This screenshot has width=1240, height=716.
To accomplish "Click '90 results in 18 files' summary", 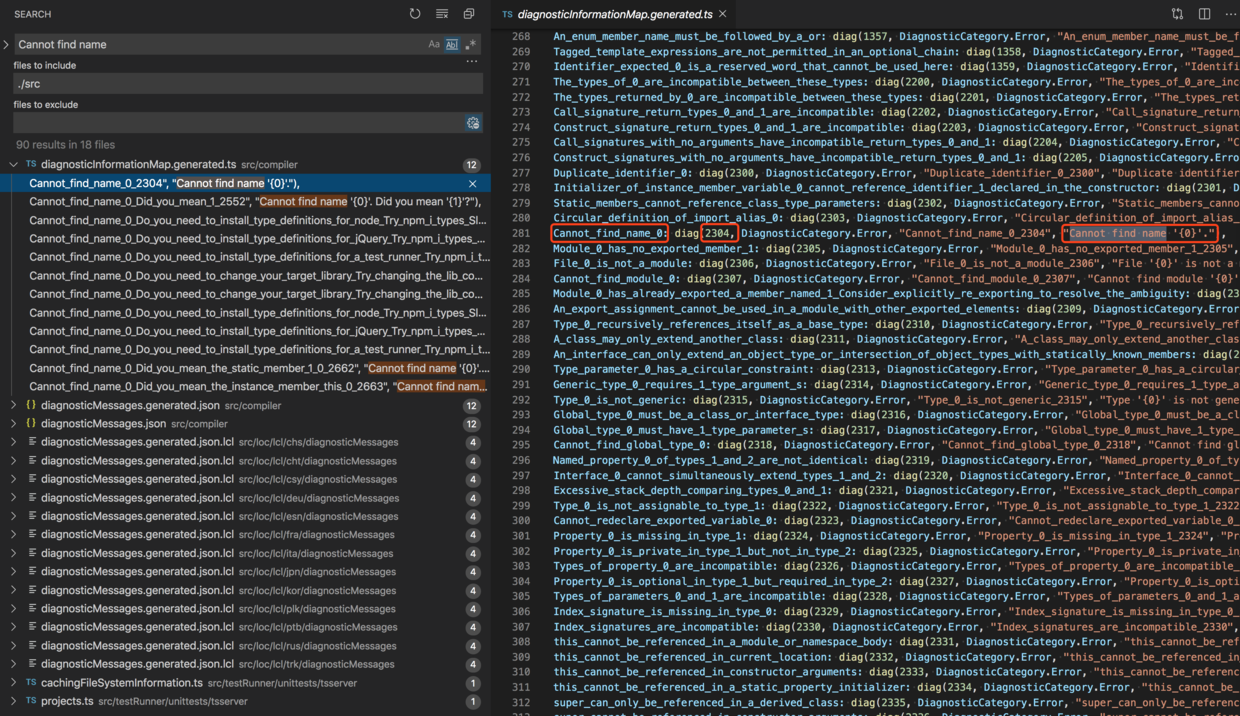I will 65,145.
